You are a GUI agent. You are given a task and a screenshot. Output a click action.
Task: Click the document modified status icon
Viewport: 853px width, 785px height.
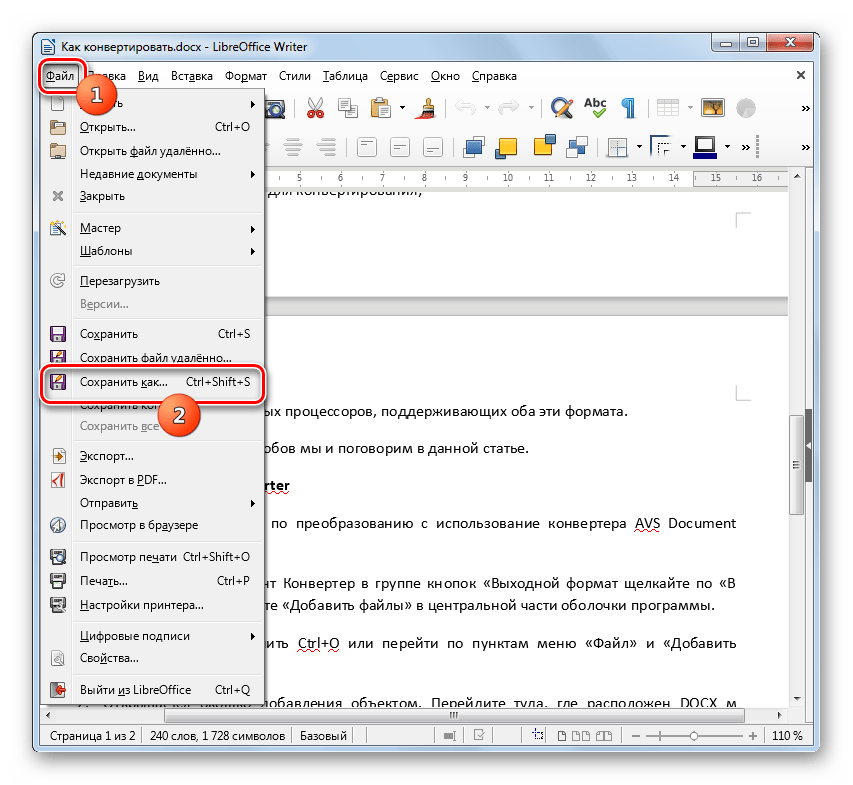[479, 735]
